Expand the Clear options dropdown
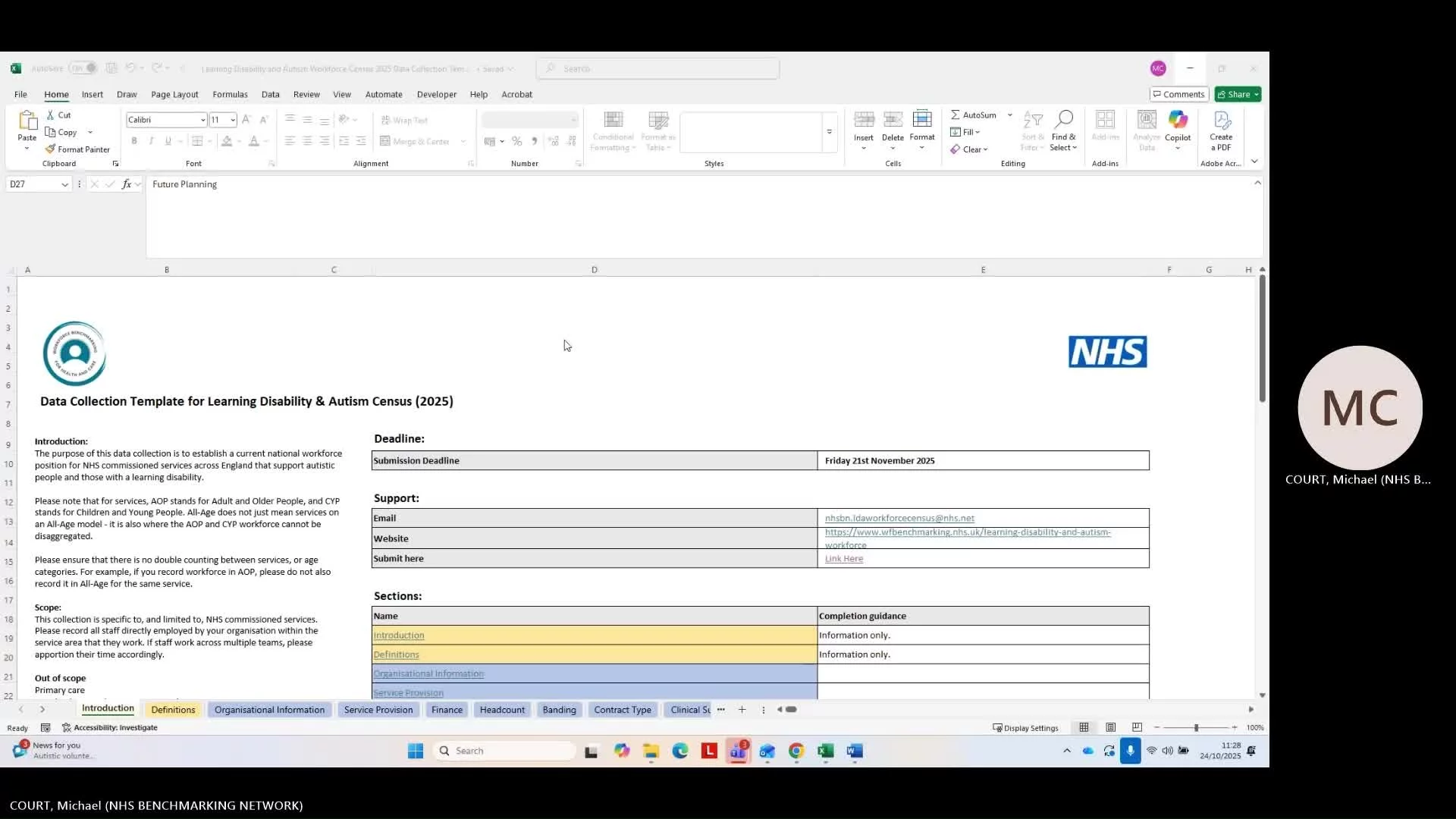Image resolution: width=1456 pixels, height=819 pixels. (x=985, y=150)
